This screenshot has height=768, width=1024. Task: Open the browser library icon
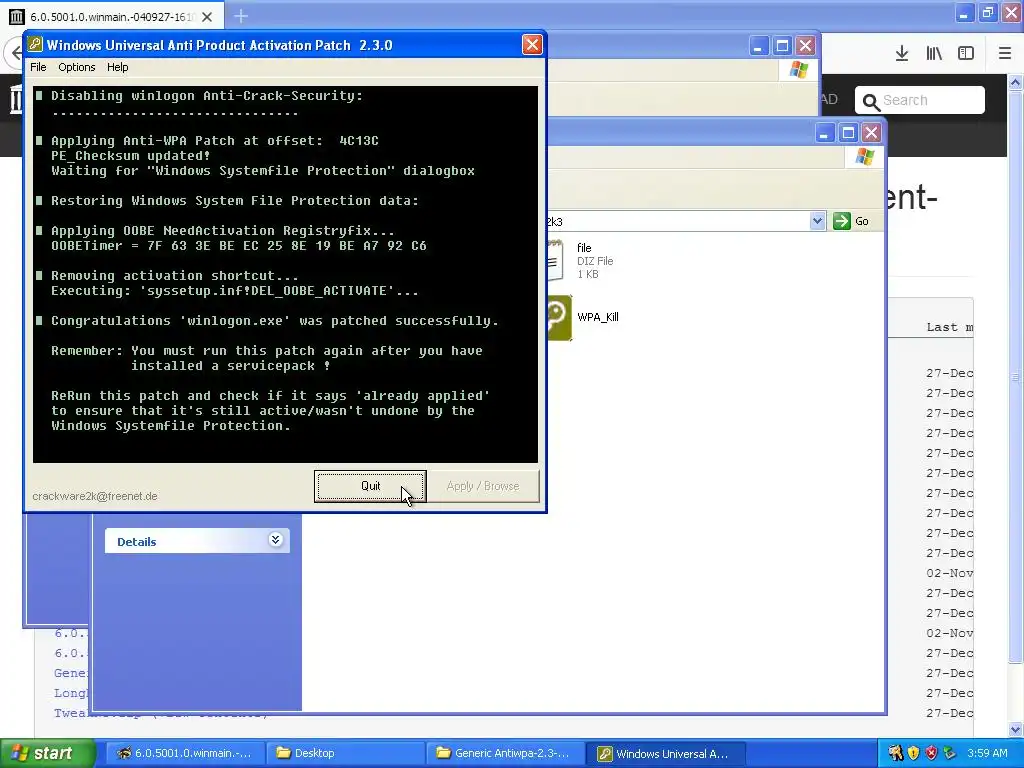934,54
